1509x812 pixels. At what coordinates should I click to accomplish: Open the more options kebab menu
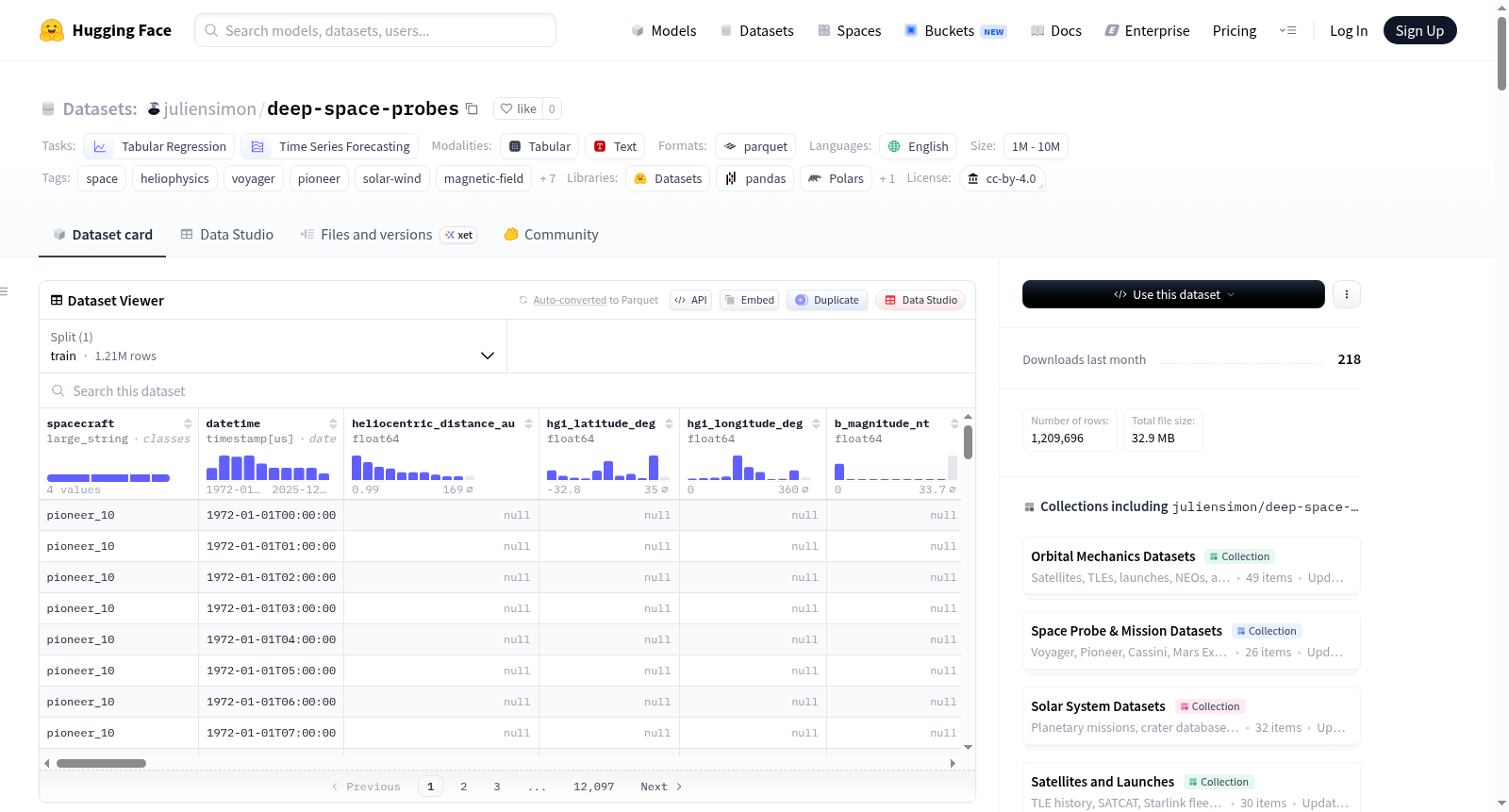[x=1347, y=294]
